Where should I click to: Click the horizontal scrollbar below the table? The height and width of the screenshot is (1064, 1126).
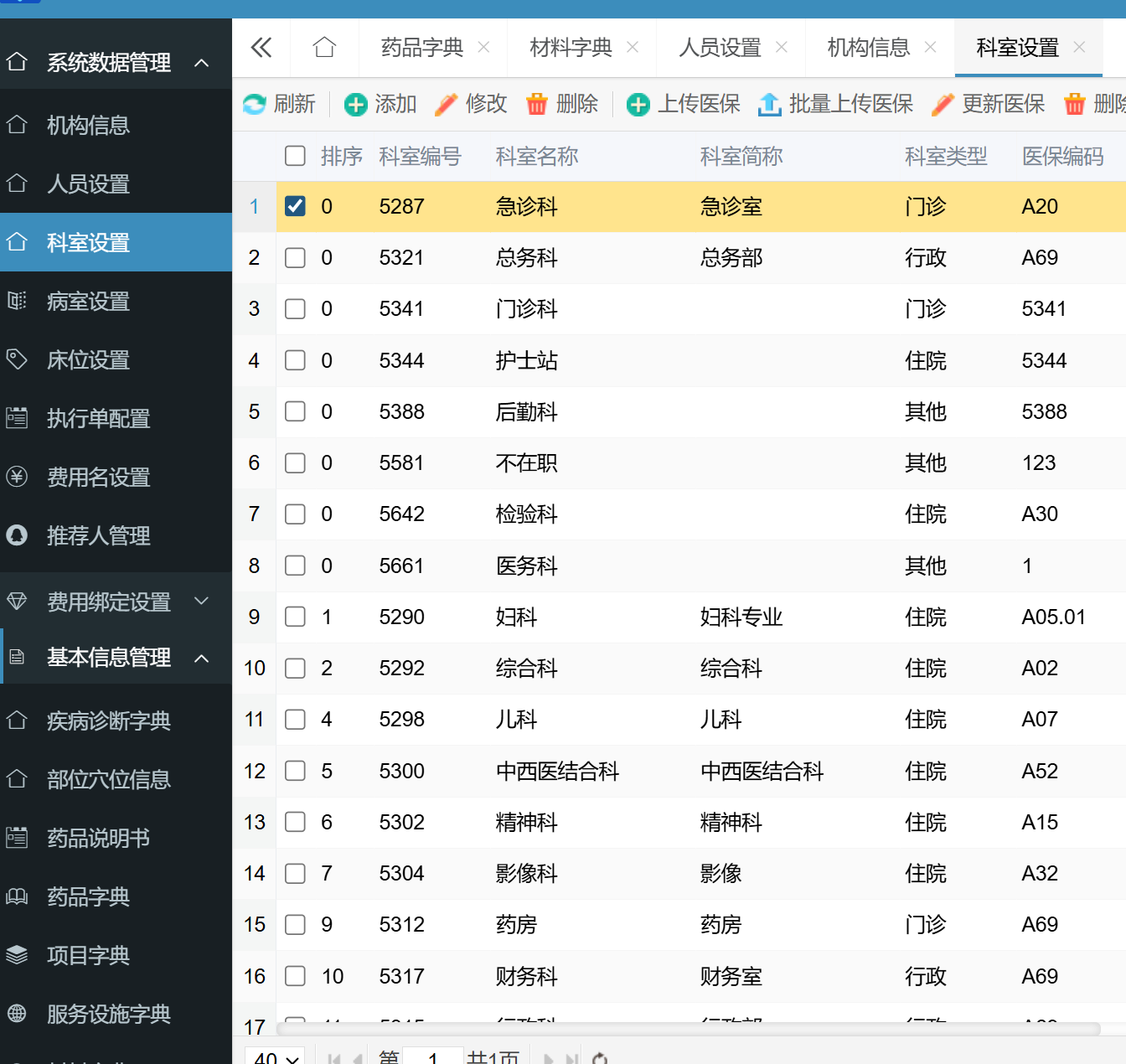[687, 1029]
